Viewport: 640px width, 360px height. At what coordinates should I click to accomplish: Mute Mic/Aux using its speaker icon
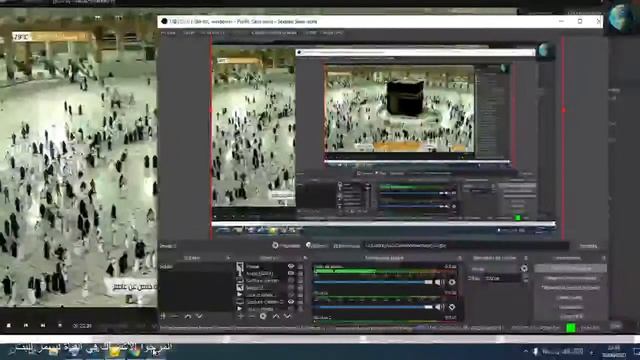(x=439, y=307)
